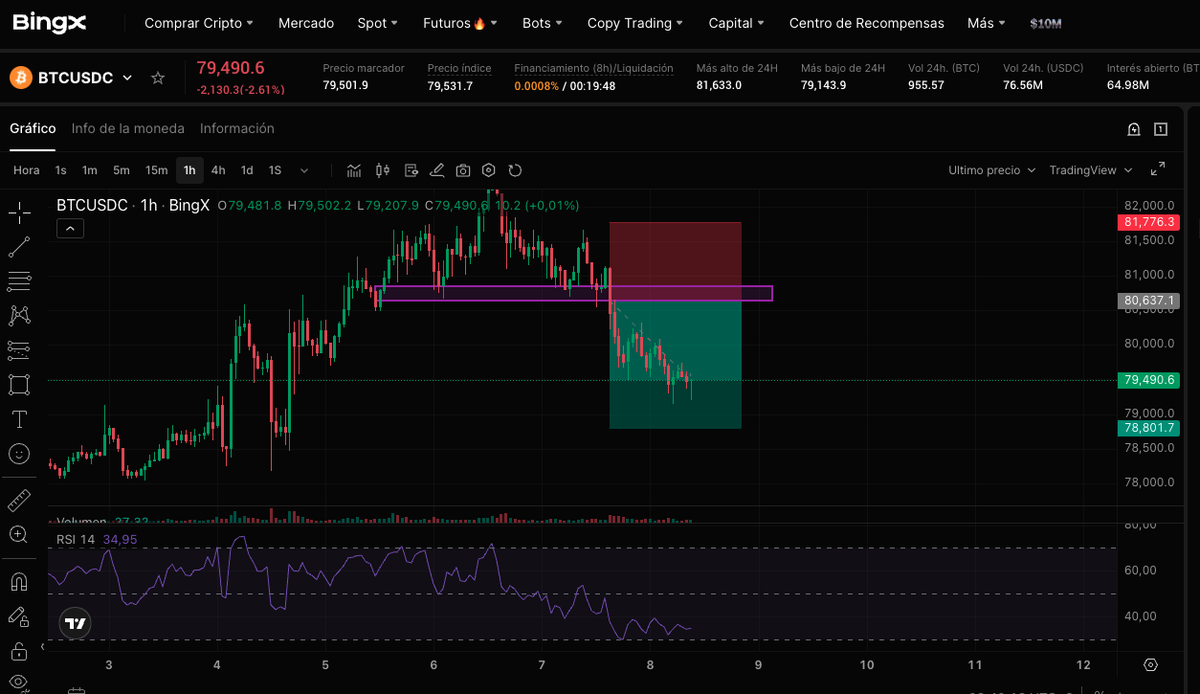Switch to Info de la moneda tab
The image size is (1200, 694).
128,129
